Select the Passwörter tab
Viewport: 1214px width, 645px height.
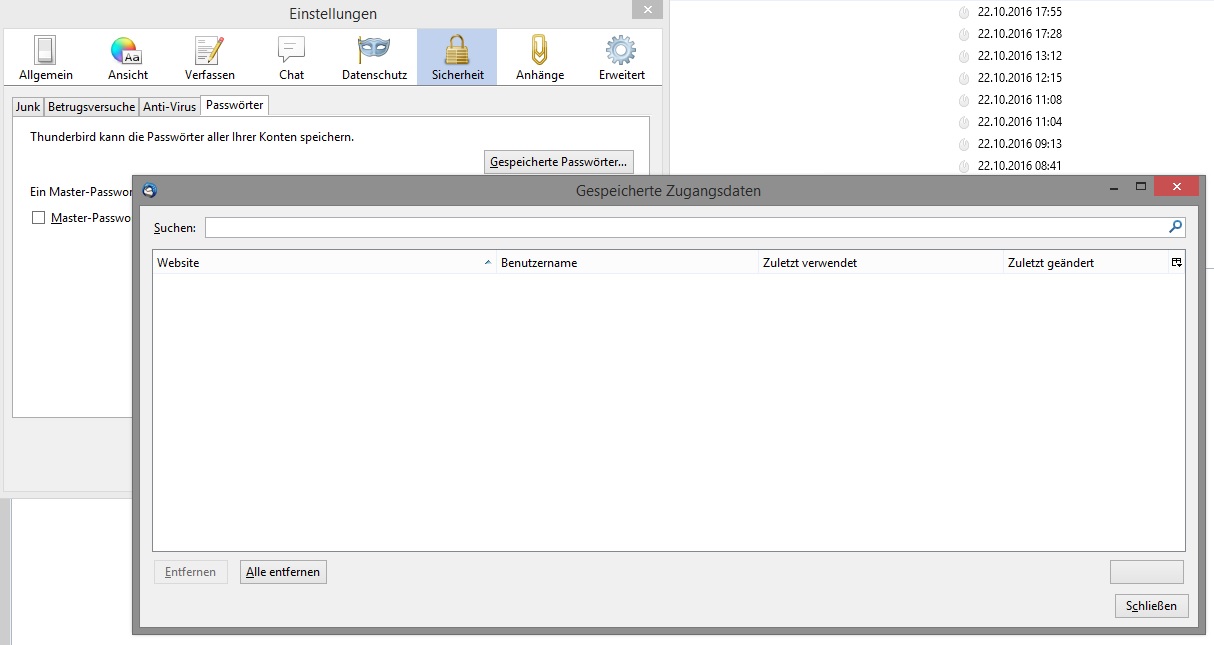pyautogui.click(x=235, y=105)
